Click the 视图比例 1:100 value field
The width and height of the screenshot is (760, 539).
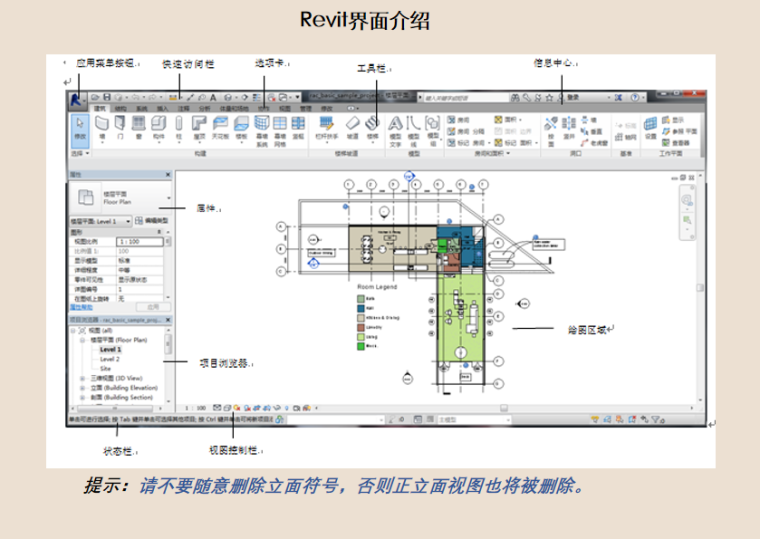(x=138, y=241)
